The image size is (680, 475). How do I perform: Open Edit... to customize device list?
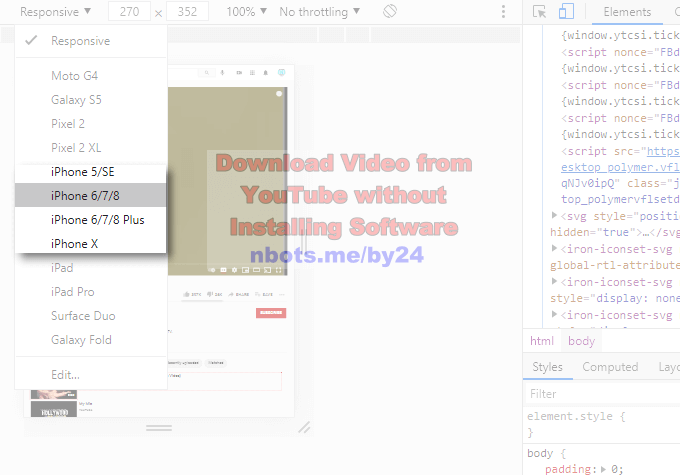coord(91,375)
